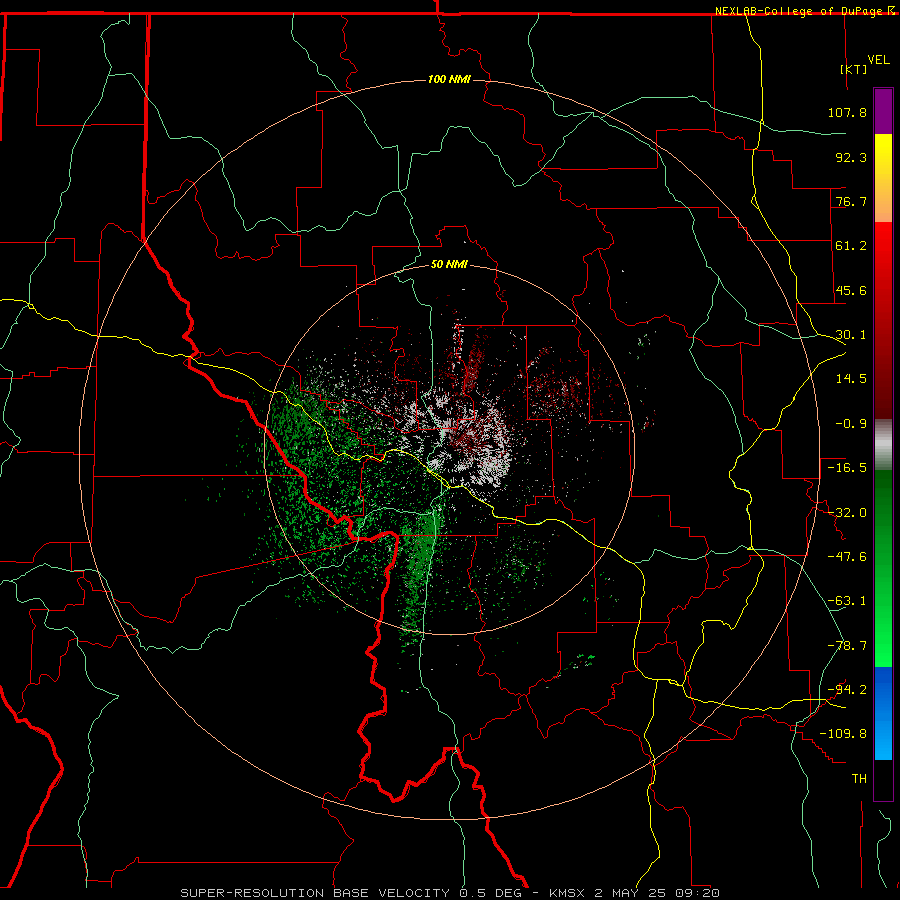Click the -47.6 legend value
900x900 pixels.
[847, 557]
